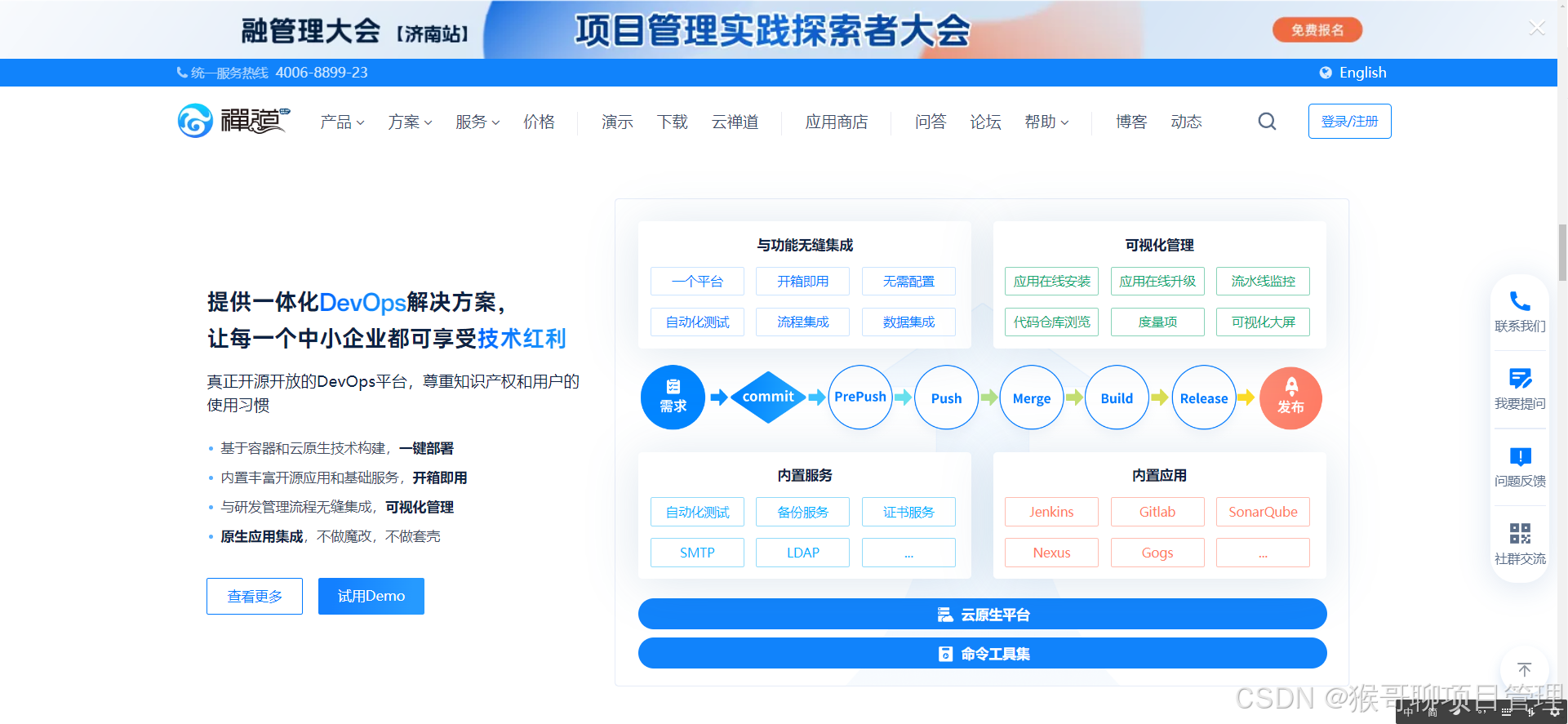
Task: Expand the 服务 dropdown menu
Action: point(478,122)
